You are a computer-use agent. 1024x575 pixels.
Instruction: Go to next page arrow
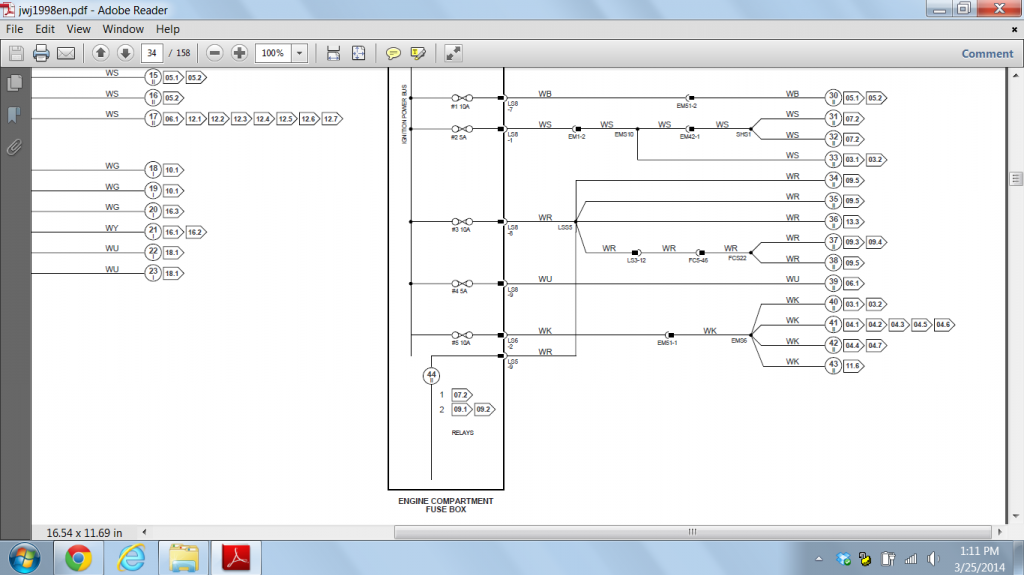[x=125, y=53]
